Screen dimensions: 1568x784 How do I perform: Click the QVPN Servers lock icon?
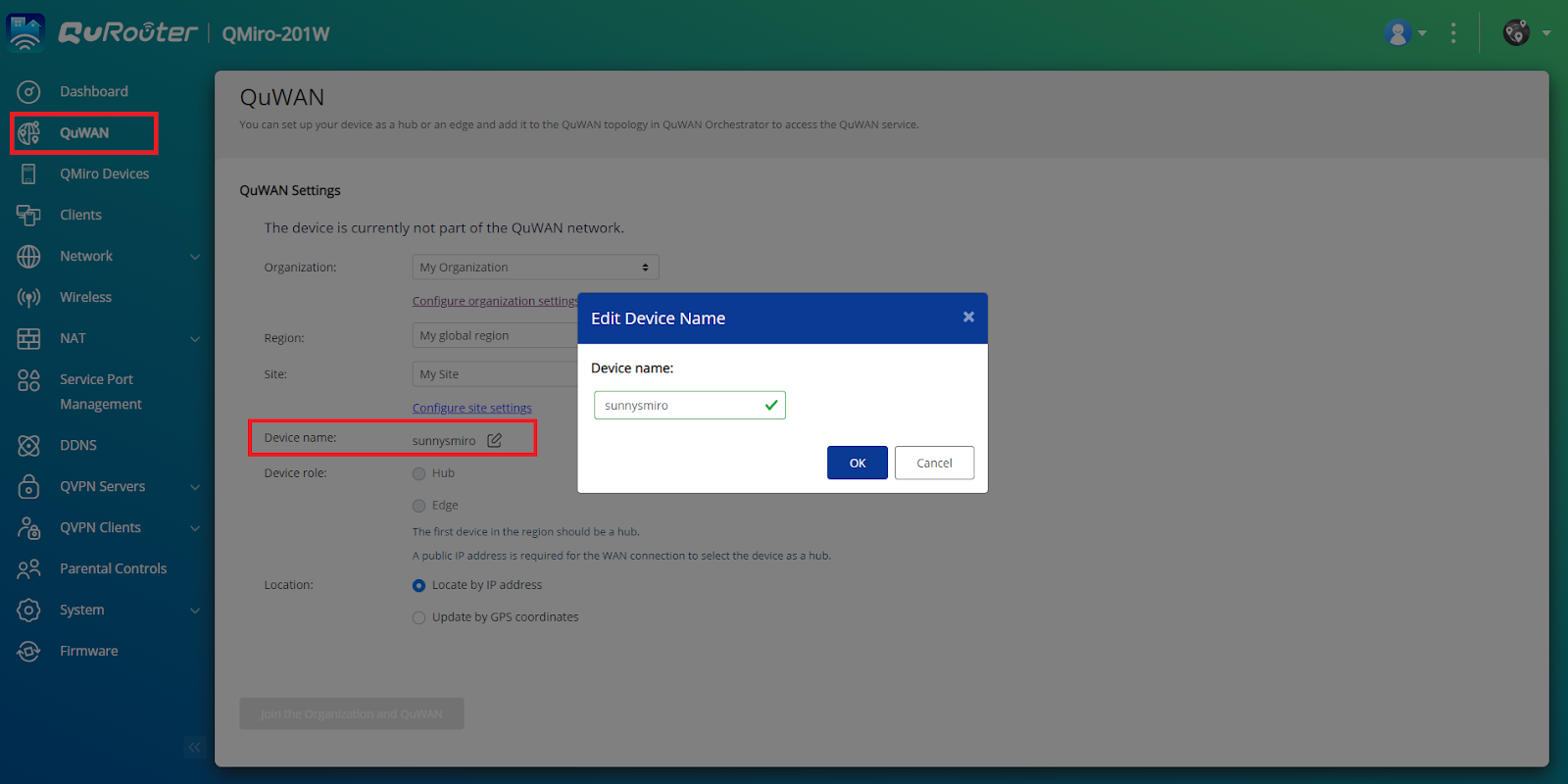coord(28,487)
